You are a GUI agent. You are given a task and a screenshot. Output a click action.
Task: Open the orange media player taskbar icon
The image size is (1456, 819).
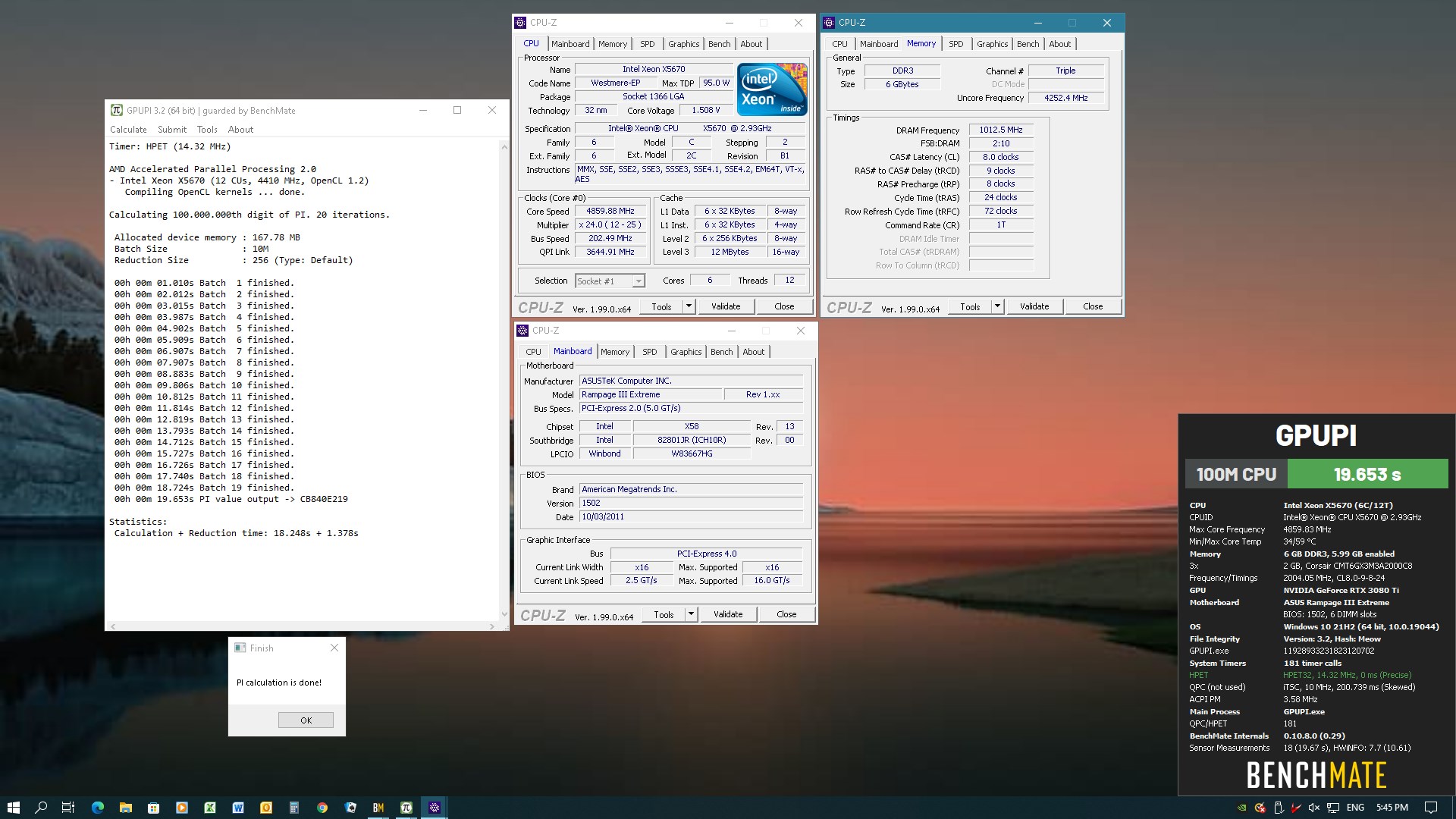(182, 808)
